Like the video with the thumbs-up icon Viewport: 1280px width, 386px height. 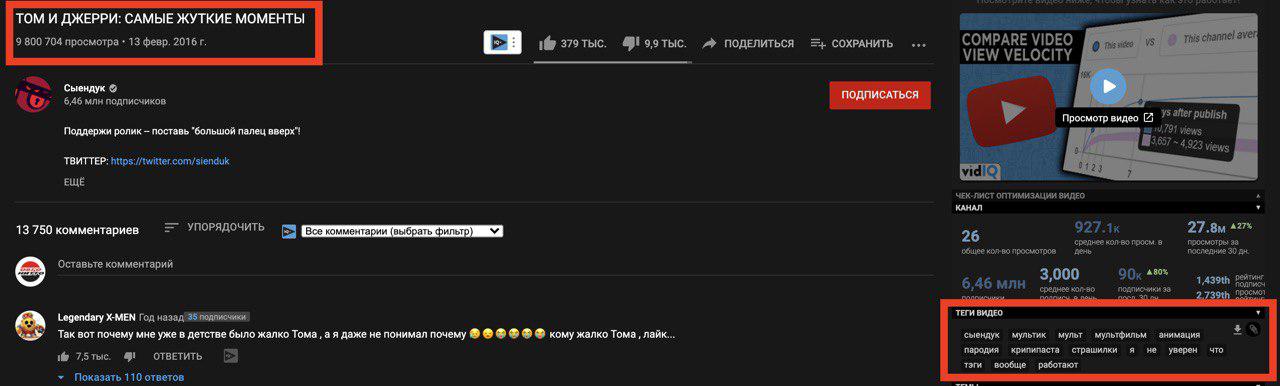click(x=547, y=43)
